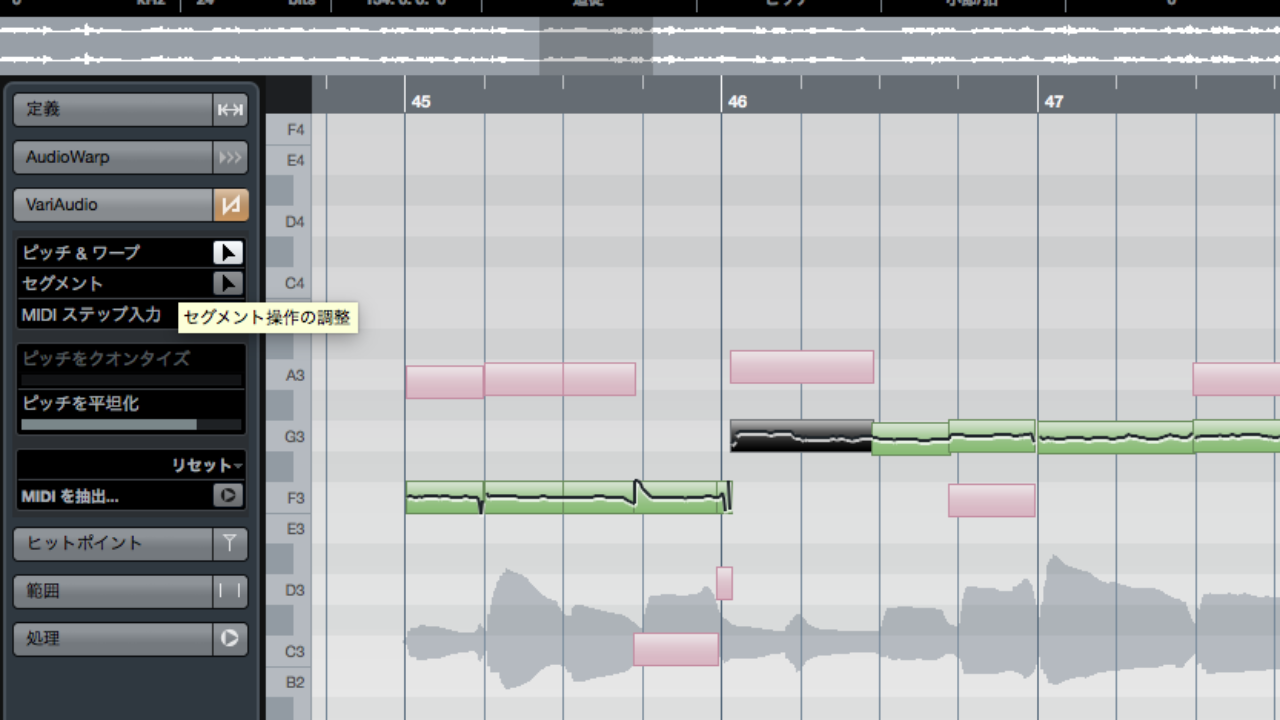Select the セグメント mode label
Image resolution: width=1280 pixels, height=720 pixels.
tap(62, 283)
